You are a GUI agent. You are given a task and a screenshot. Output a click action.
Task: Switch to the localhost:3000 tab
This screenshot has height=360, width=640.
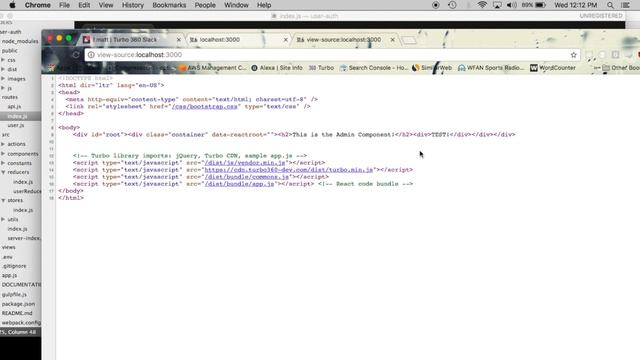pos(239,40)
